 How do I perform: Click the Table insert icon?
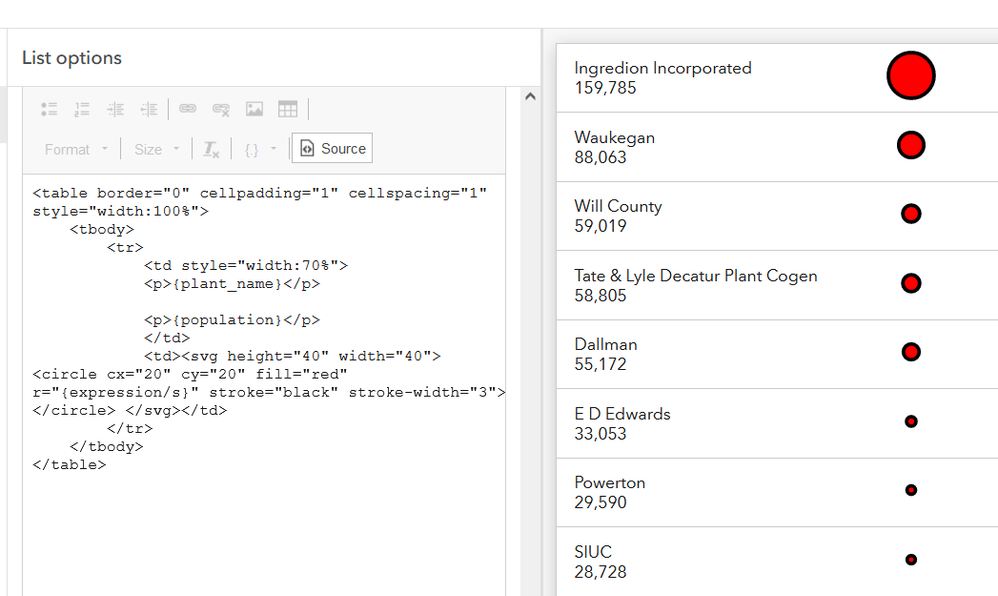click(288, 109)
